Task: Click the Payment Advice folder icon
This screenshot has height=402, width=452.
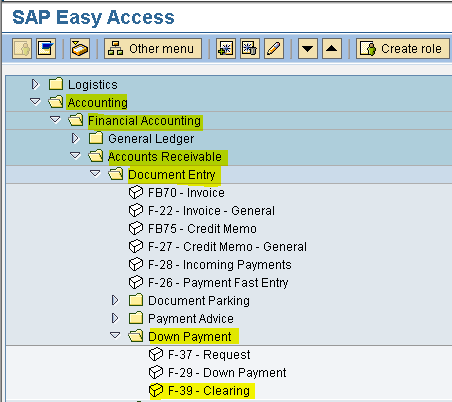Action: 136,318
